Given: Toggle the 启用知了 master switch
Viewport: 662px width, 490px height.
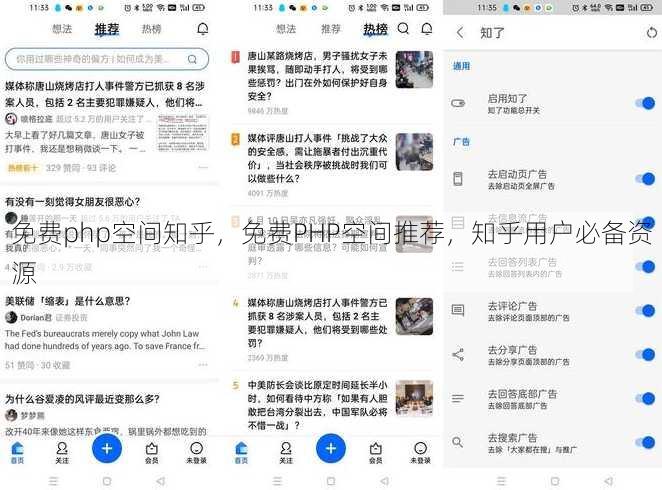Looking at the screenshot, I should tap(645, 103).
